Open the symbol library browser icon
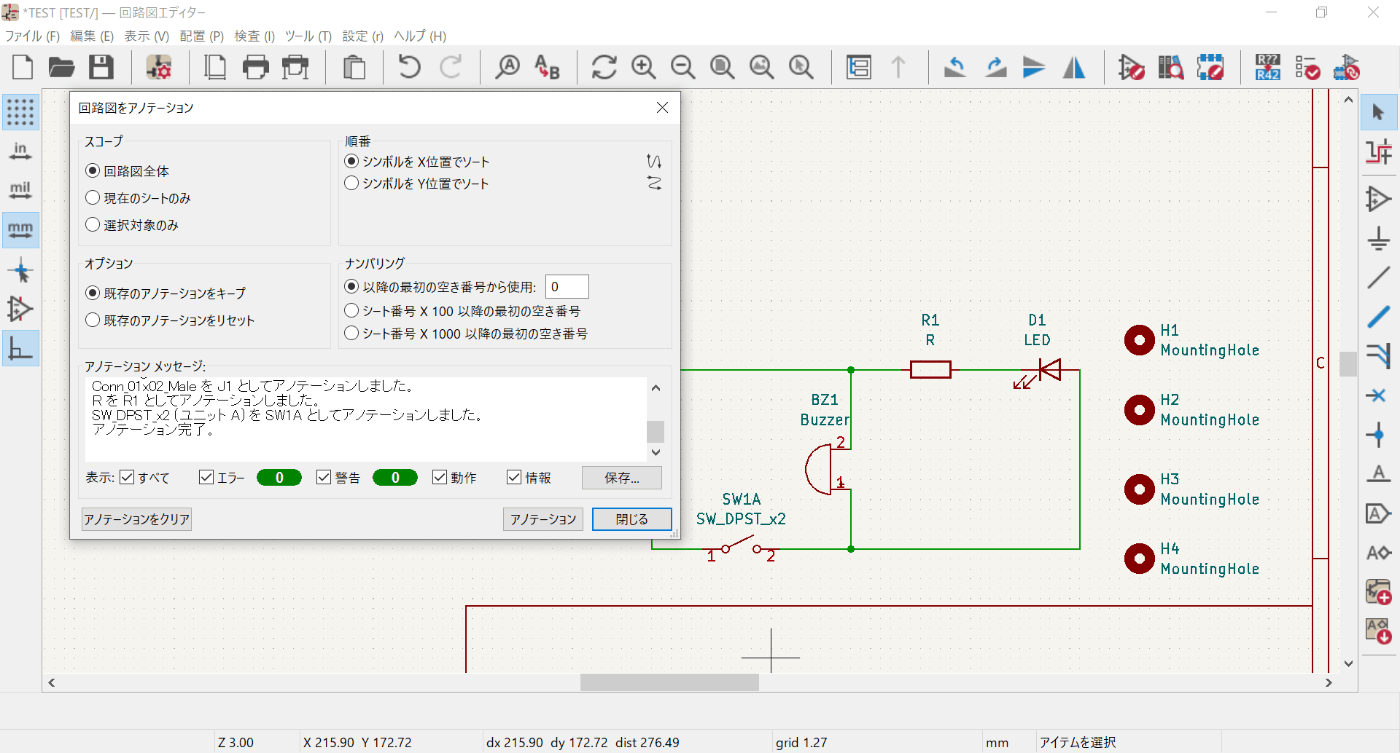This screenshot has height=753, width=1400. point(1171,68)
